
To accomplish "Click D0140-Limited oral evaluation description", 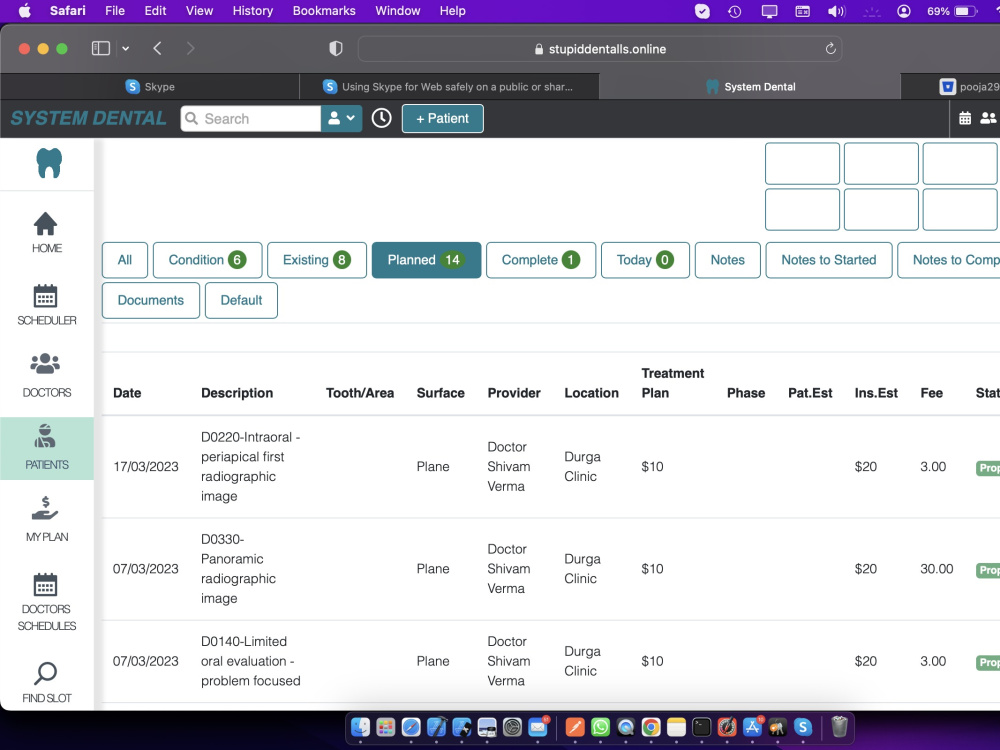I will [250, 661].
